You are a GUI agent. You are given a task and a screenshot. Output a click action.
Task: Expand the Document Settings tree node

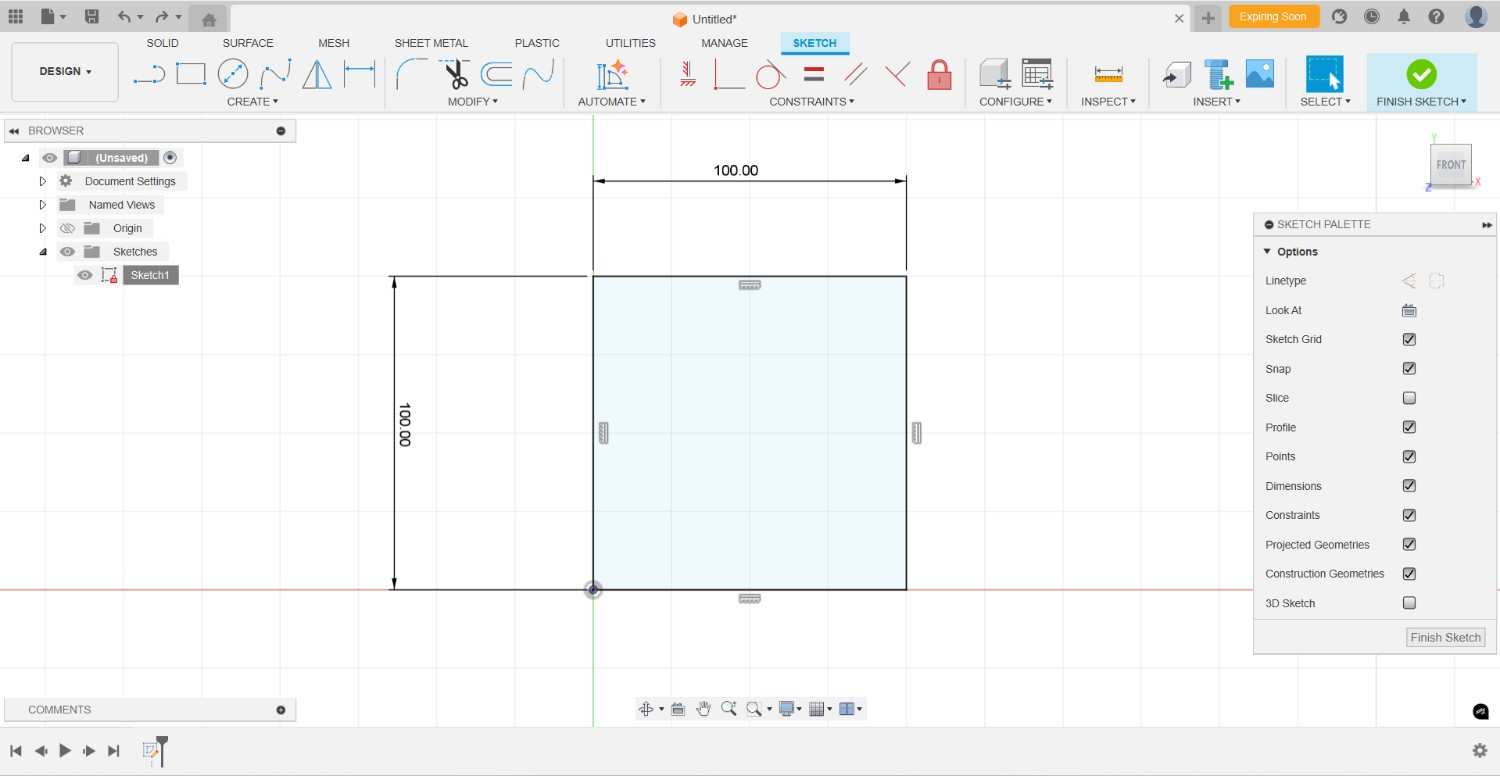click(x=43, y=181)
